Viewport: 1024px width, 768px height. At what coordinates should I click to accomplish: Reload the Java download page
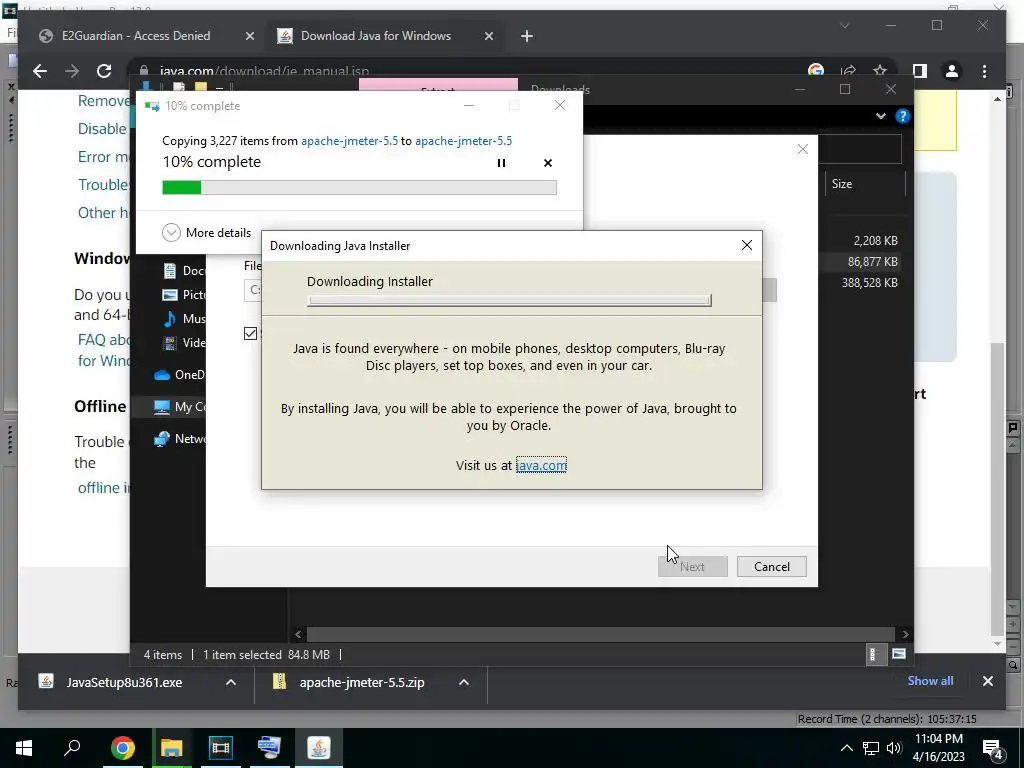104,71
